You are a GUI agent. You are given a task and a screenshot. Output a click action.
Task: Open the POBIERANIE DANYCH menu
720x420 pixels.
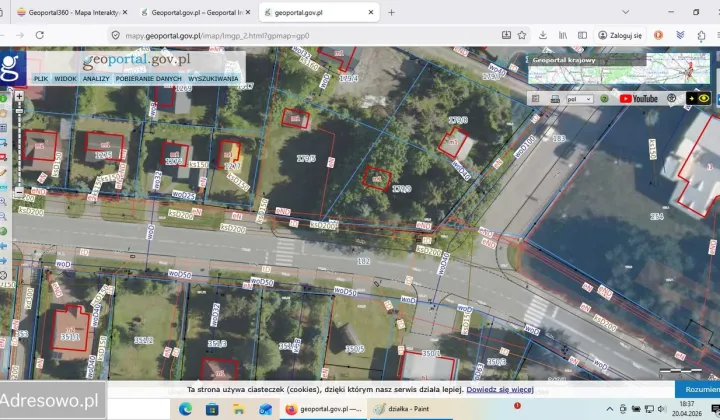pos(148,78)
